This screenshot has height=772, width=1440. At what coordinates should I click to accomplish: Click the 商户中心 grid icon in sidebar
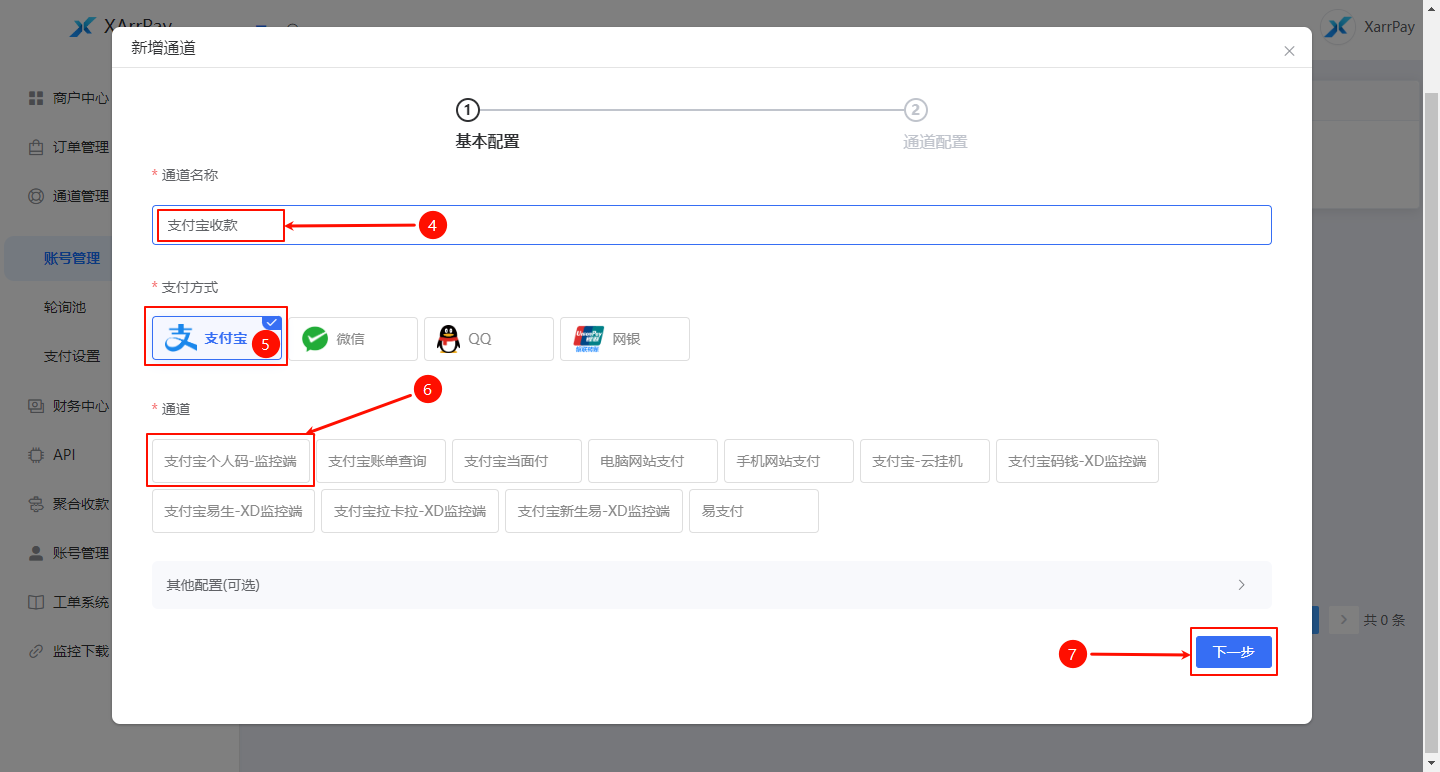[36, 98]
